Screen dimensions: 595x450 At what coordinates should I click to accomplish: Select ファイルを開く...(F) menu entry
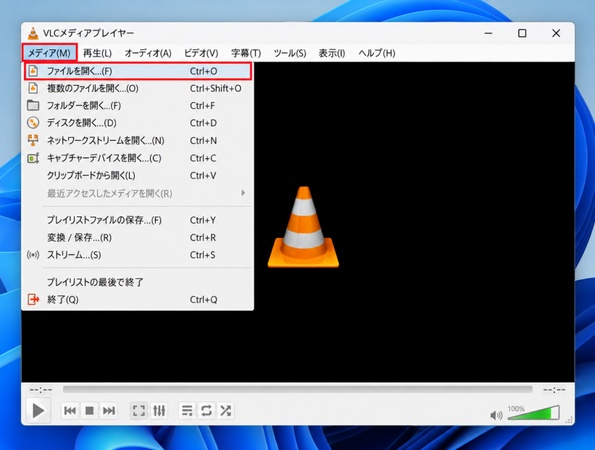tap(138, 71)
